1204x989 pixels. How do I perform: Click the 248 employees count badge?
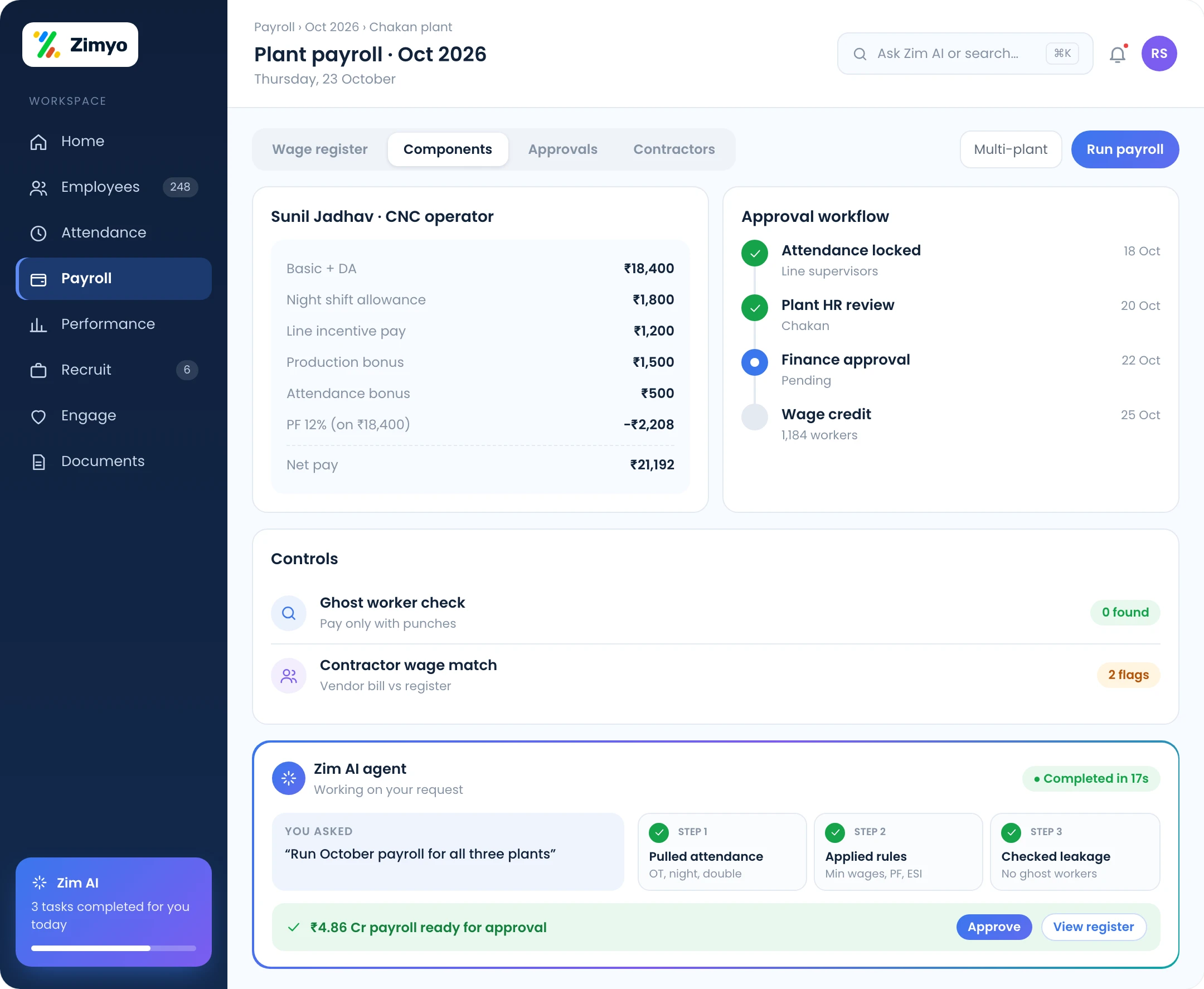tap(181, 187)
